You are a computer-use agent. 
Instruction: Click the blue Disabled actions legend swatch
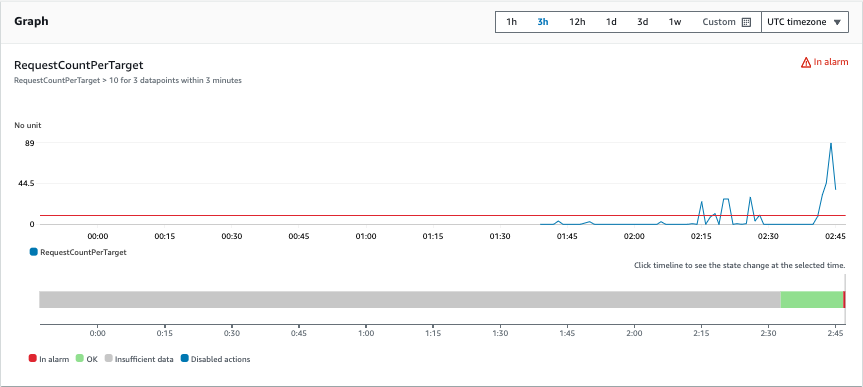(x=184, y=358)
